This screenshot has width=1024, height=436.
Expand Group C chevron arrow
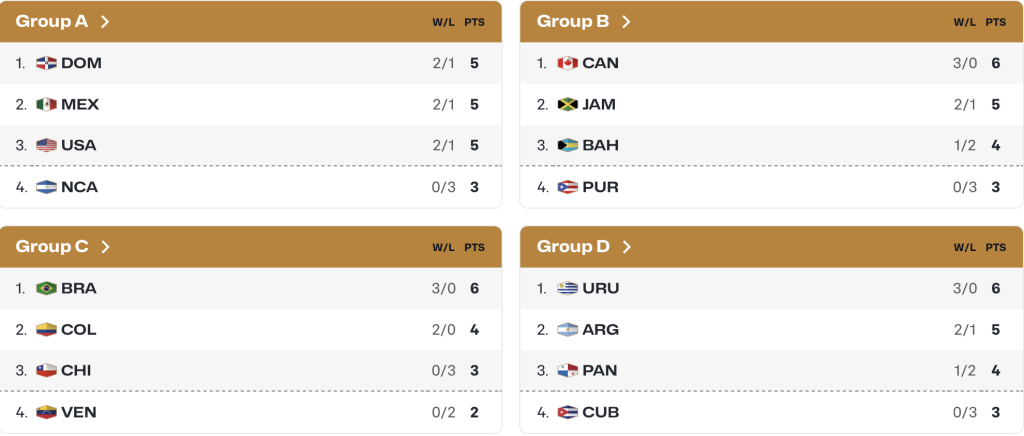click(105, 246)
